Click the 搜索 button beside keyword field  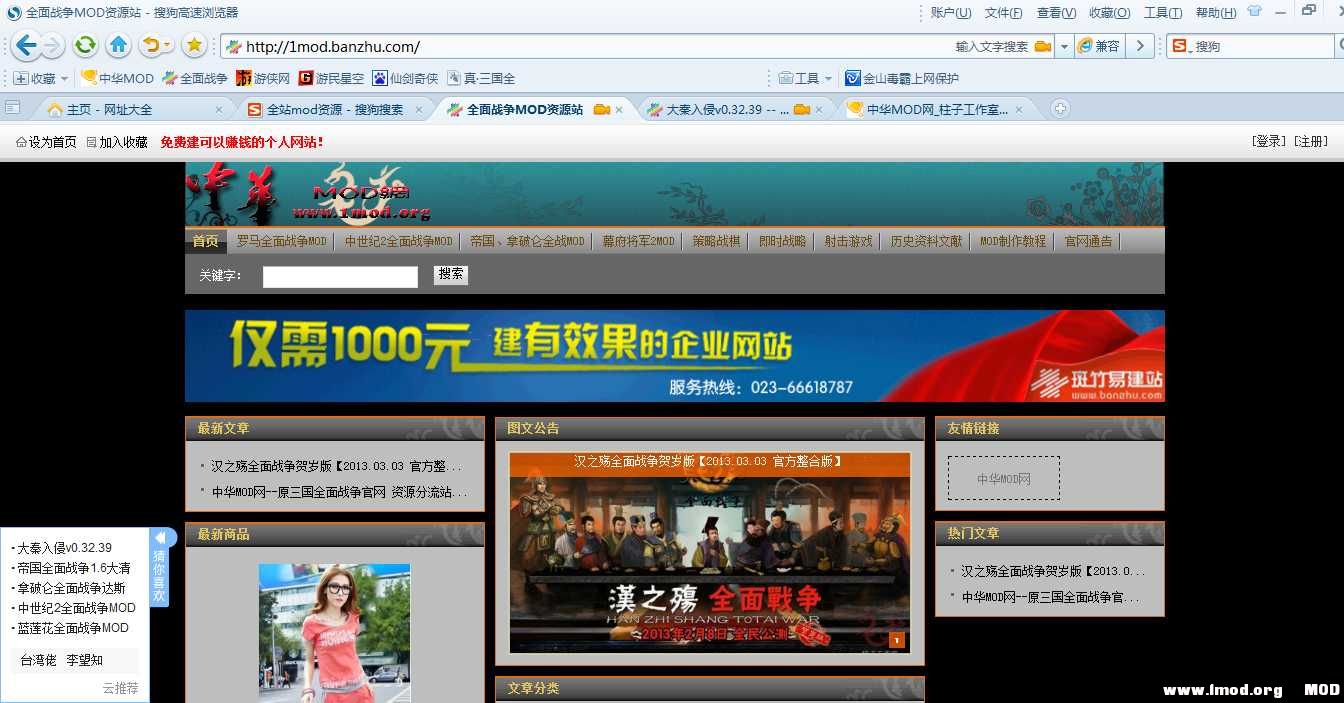tap(450, 274)
